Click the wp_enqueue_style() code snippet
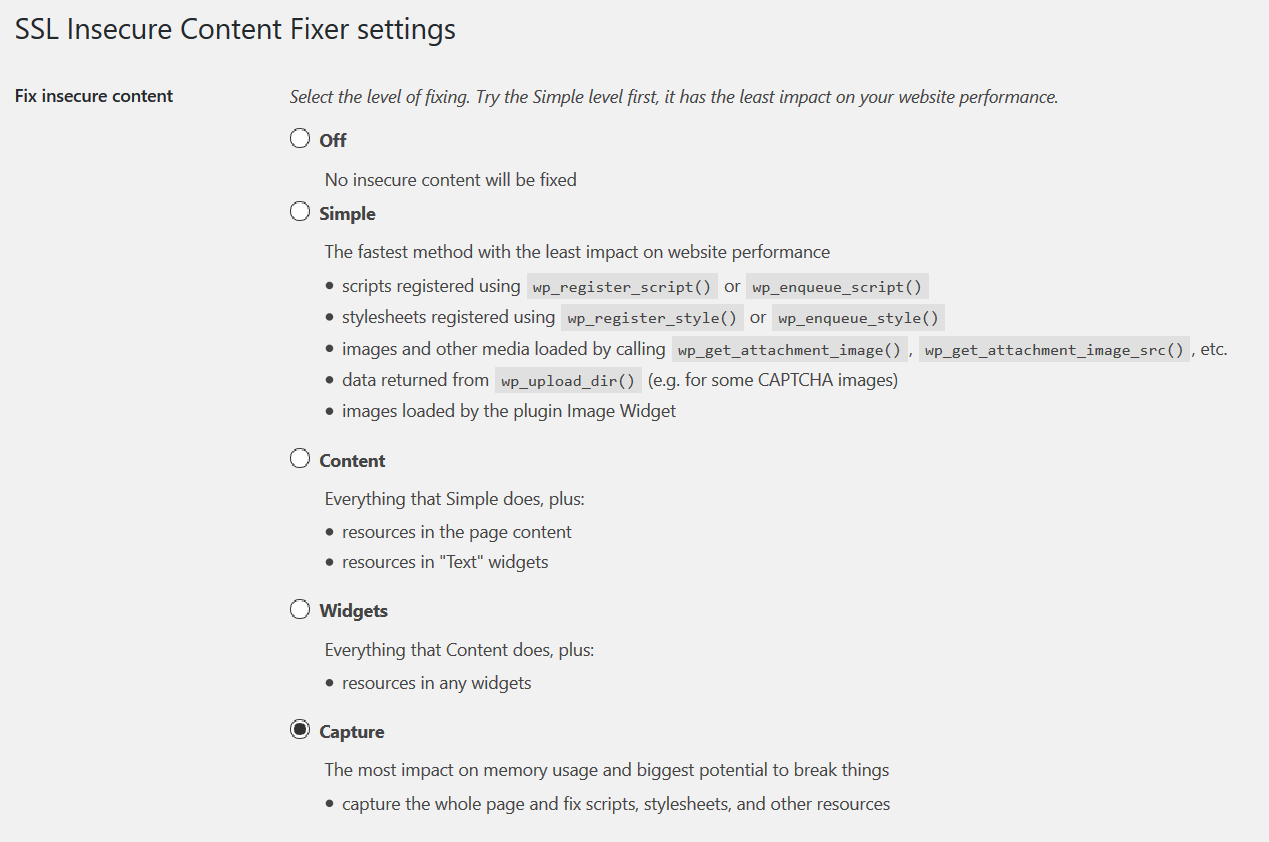The width and height of the screenshot is (1269, 842). pos(858,318)
